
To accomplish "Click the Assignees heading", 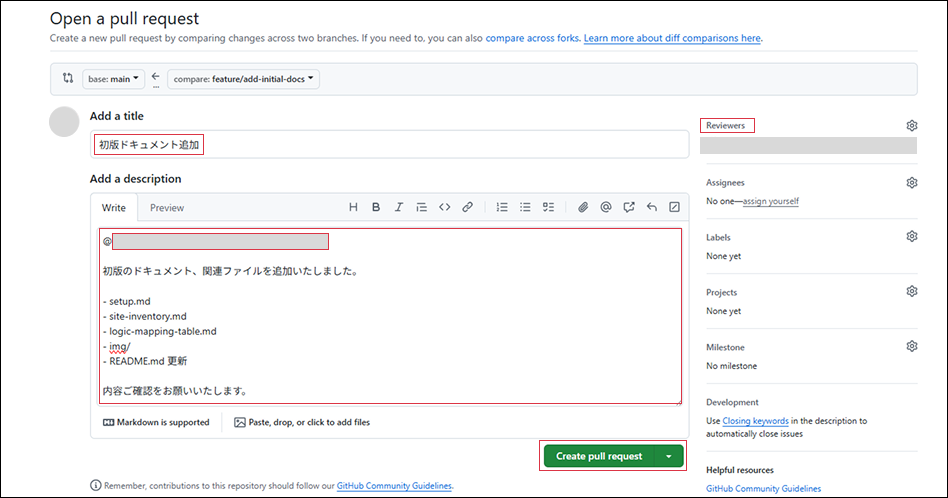I will (x=725, y=183).
